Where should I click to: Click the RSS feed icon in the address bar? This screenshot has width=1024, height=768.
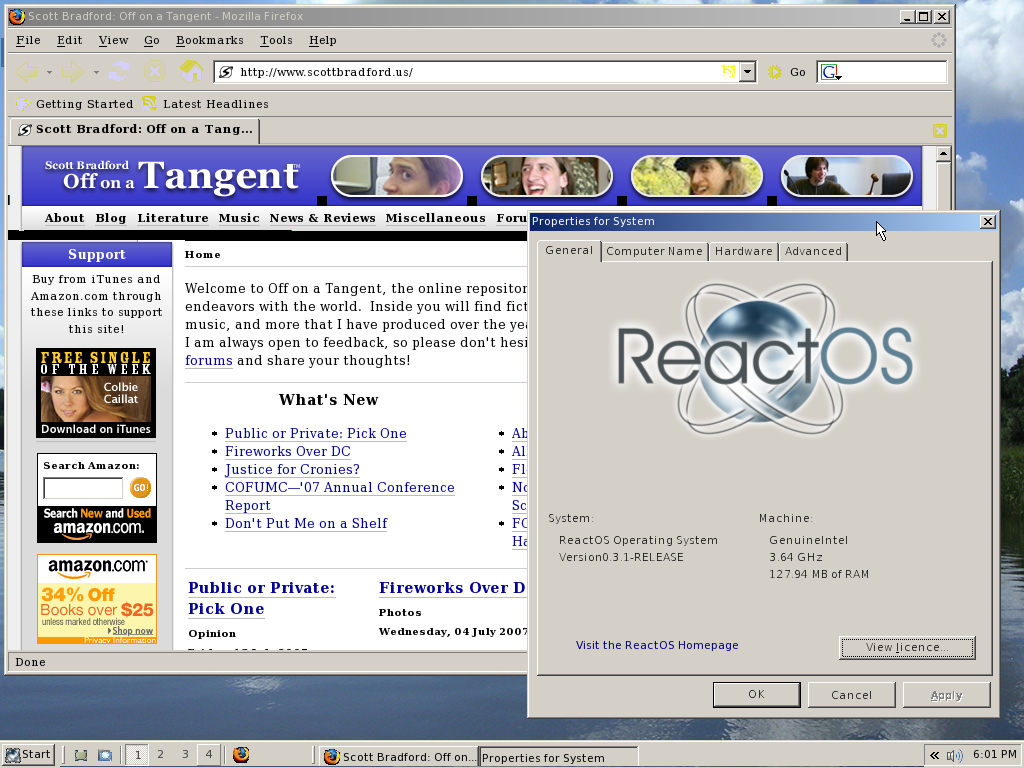[x=729, y=72]
